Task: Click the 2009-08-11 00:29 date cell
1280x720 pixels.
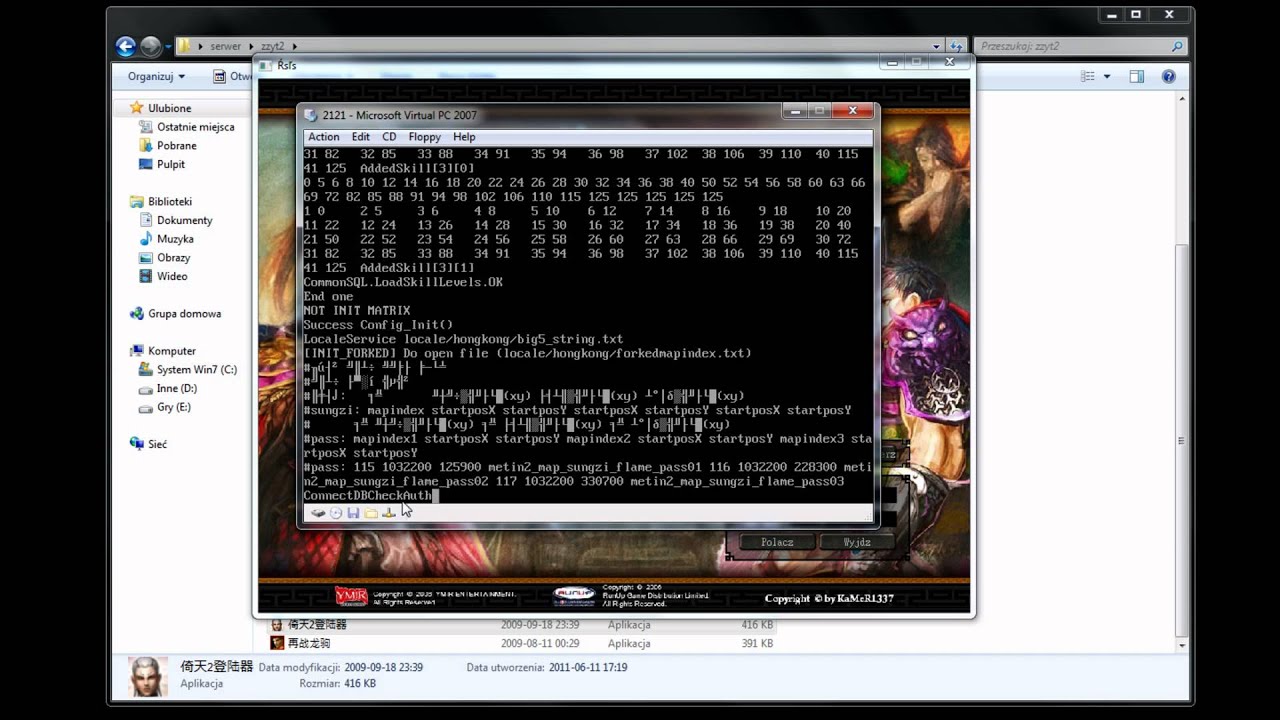Action: tap(540, 643)
